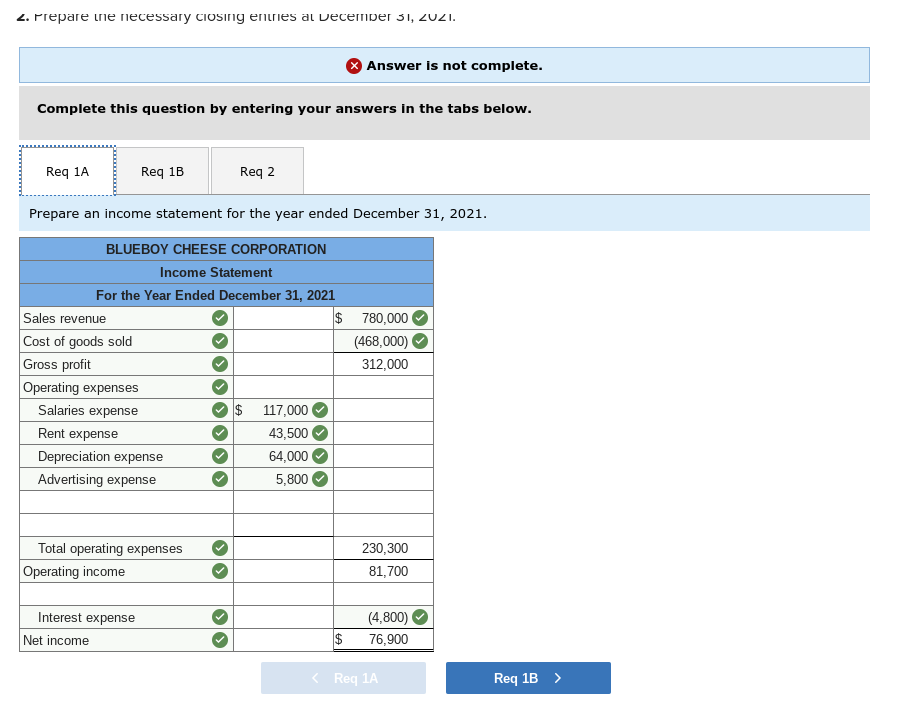Click the 'Prepare an income statement' instruction text
Viewport: 919px width, 714px height.
pos(258,213)
